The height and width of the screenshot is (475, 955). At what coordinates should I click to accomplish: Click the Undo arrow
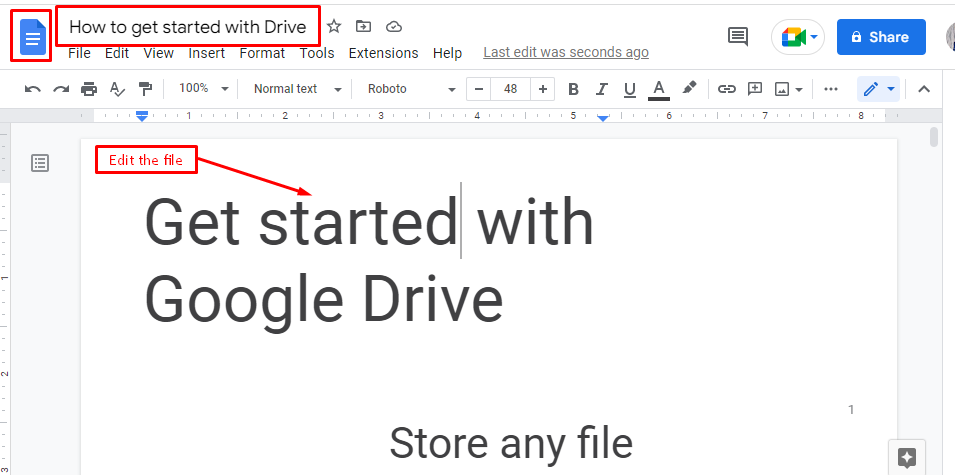tap(33, 89)
